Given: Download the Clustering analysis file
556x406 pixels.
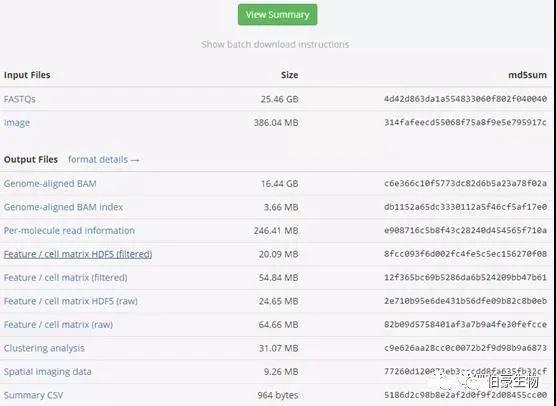Looking at the screenshot, I should pos(44,348).
